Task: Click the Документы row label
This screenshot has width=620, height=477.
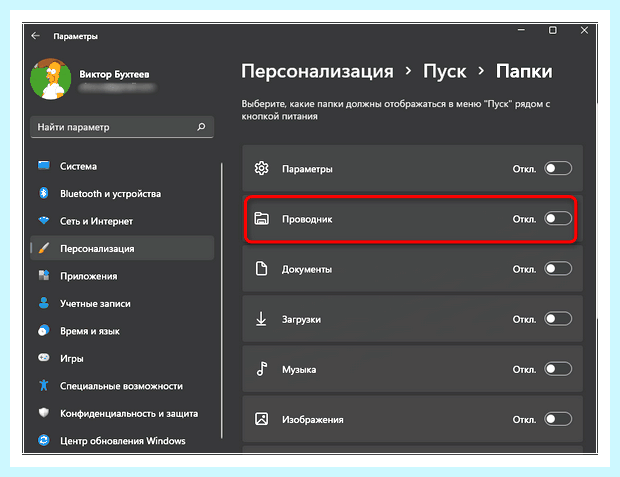Action: (307, 269)
